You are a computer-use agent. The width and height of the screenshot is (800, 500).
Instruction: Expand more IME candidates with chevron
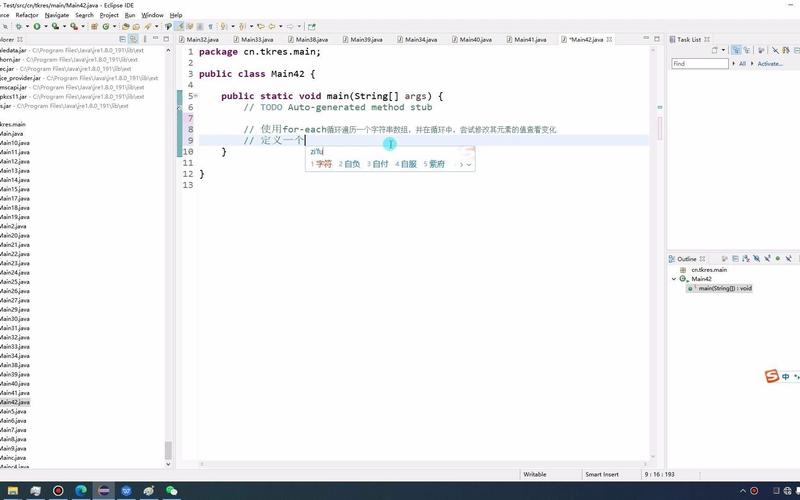469,164
